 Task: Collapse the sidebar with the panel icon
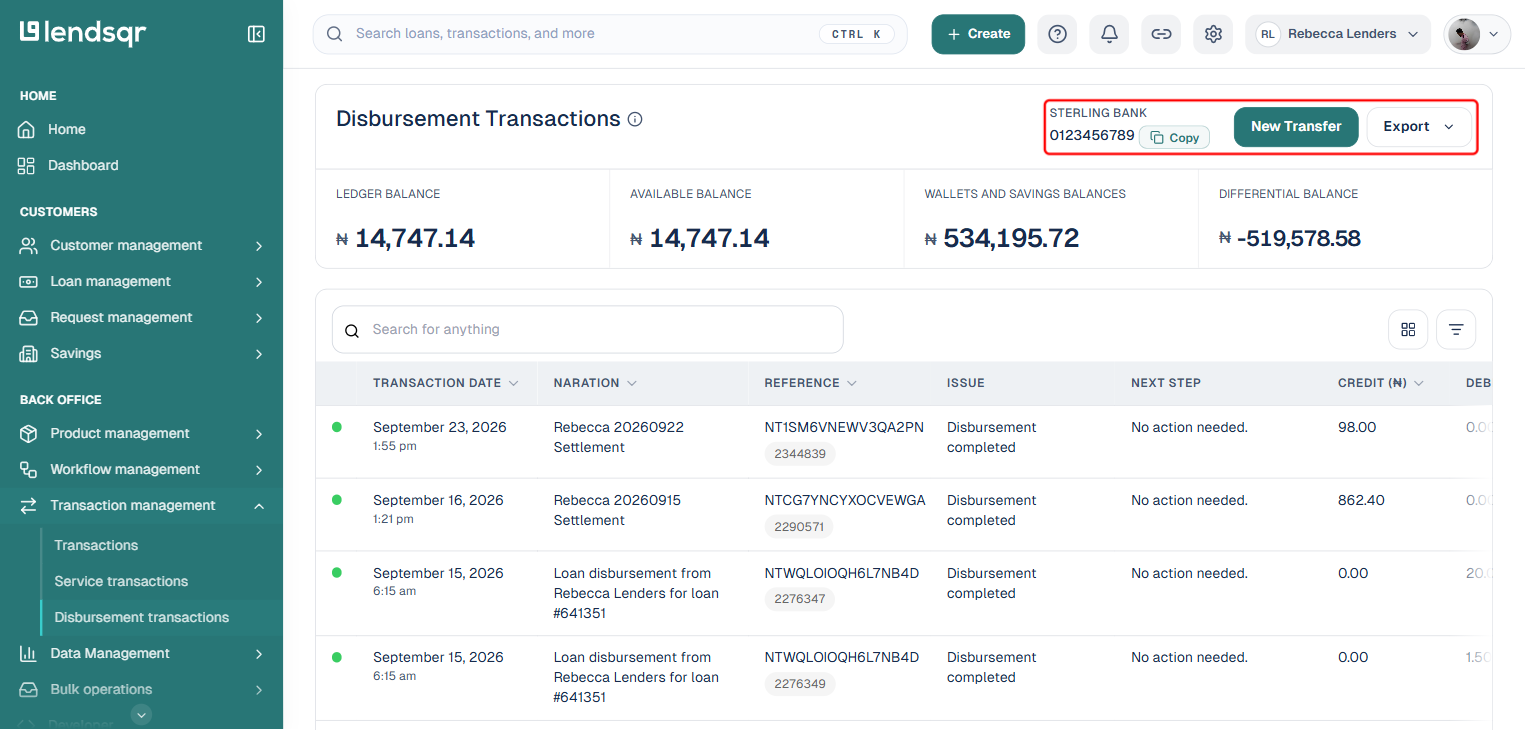(x=256, y=34)
